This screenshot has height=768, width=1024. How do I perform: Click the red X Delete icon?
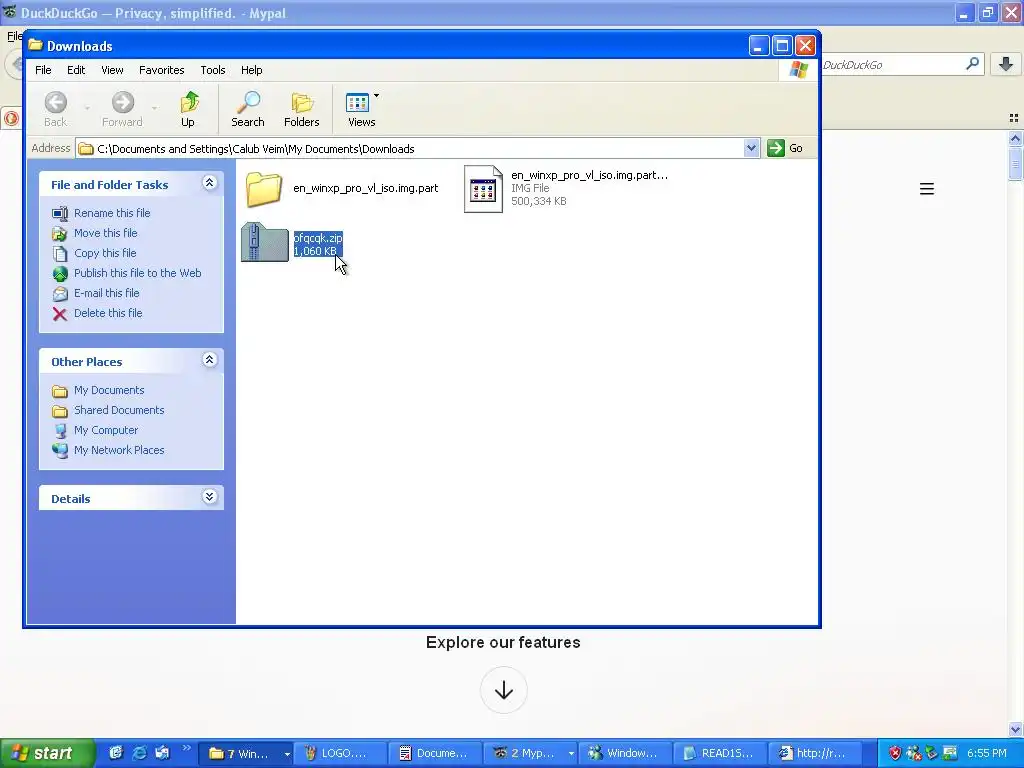[59, 314]
